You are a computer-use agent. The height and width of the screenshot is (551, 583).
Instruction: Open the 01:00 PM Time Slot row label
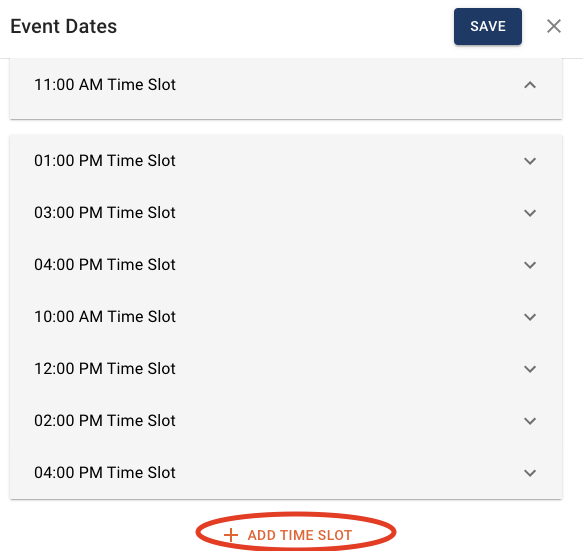(105, 161)
